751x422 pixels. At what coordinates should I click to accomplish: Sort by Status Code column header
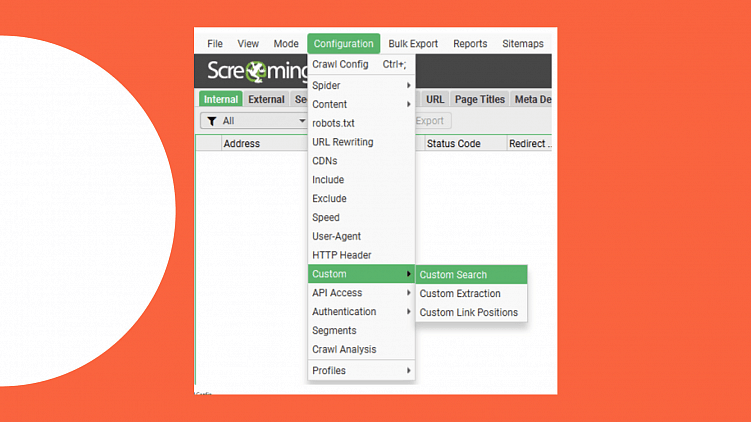[x=465, y=144]
